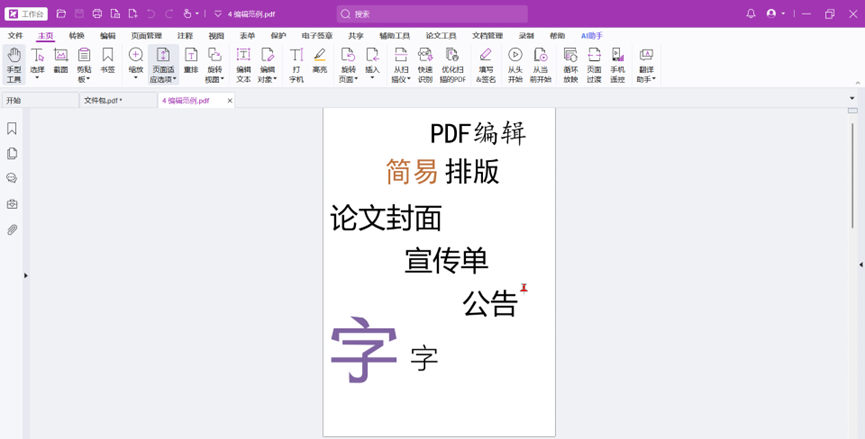Open the 翻译助手 dropdown menu
Image resolution: width=865 pixels, height=439 pixels.
pos(646,79)
